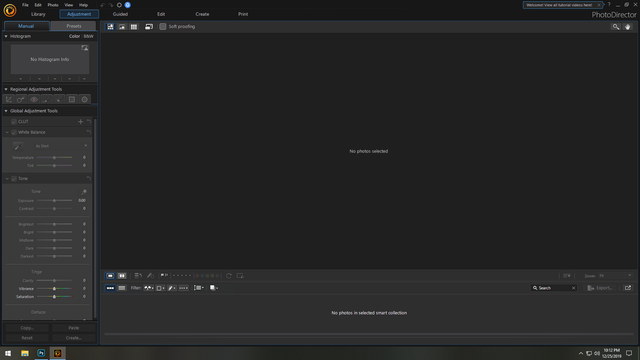Click the histogram image source icon
Image resolution: width=640 pixels, height=360 pixels.
click(x=84, y=48)
